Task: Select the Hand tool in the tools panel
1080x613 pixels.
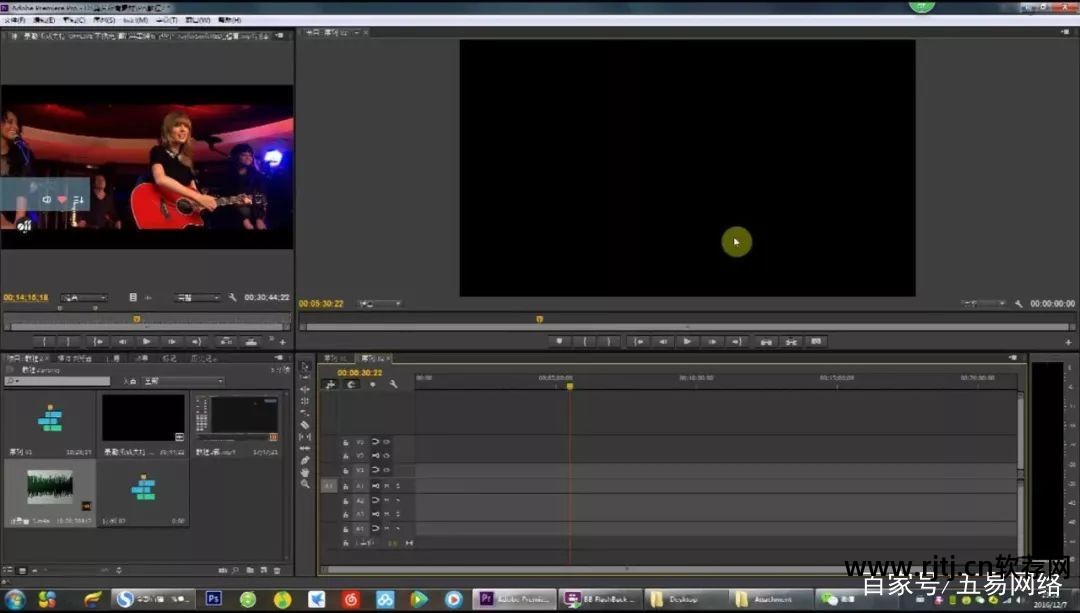Action: pos(305,472)
